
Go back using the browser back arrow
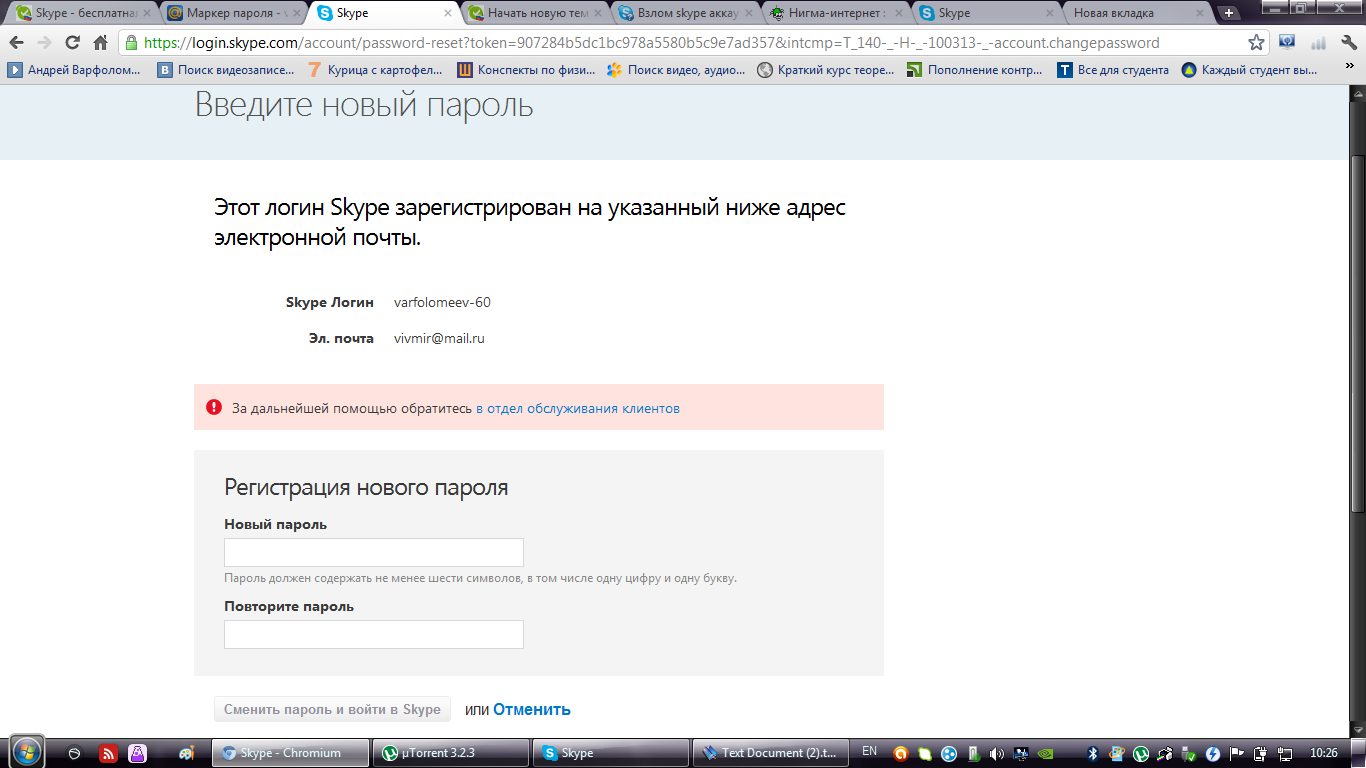pos(16,43)
